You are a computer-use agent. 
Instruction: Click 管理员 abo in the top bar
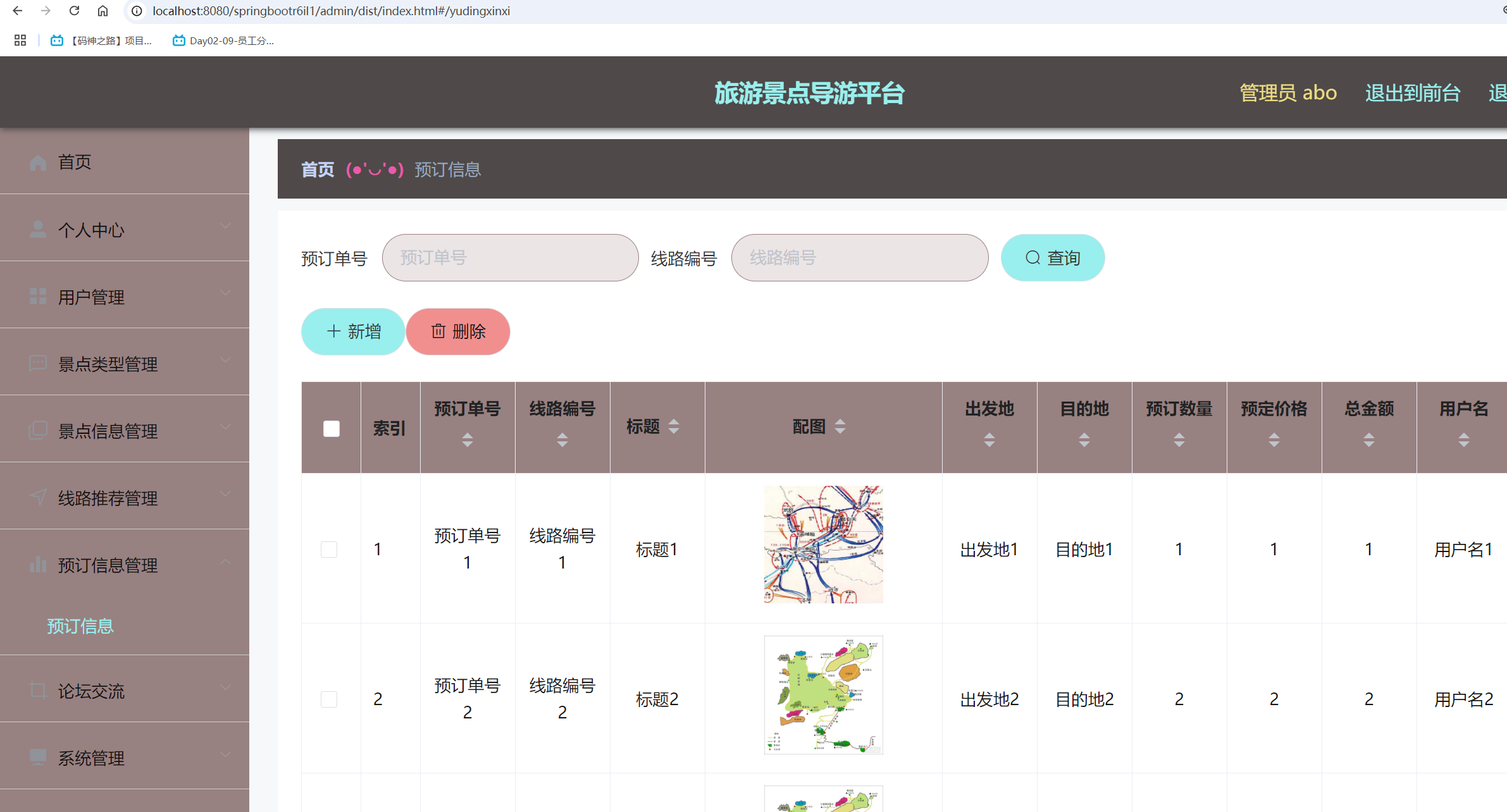[x=1288, y=92]
